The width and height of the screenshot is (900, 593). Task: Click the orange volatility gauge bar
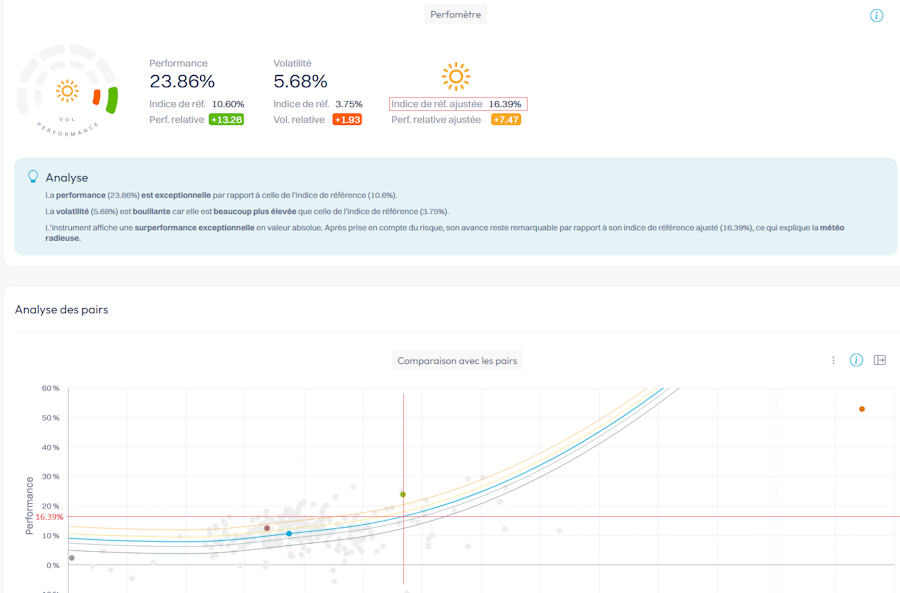click(96, 97)
